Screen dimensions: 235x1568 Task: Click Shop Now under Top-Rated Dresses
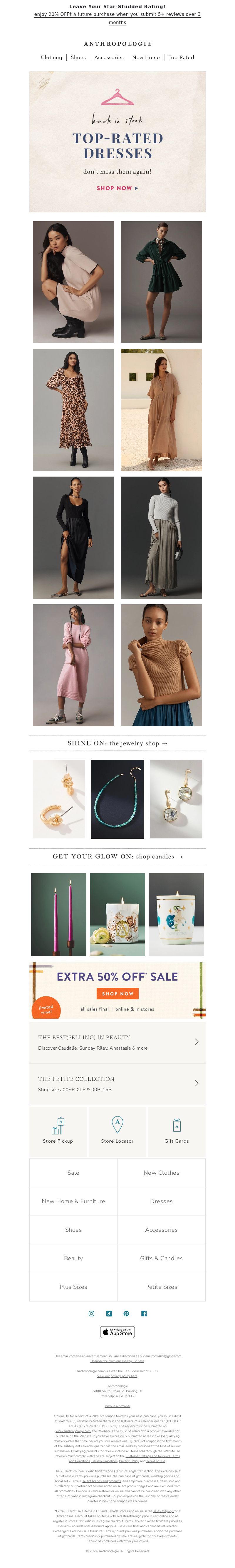click(117, 188)
